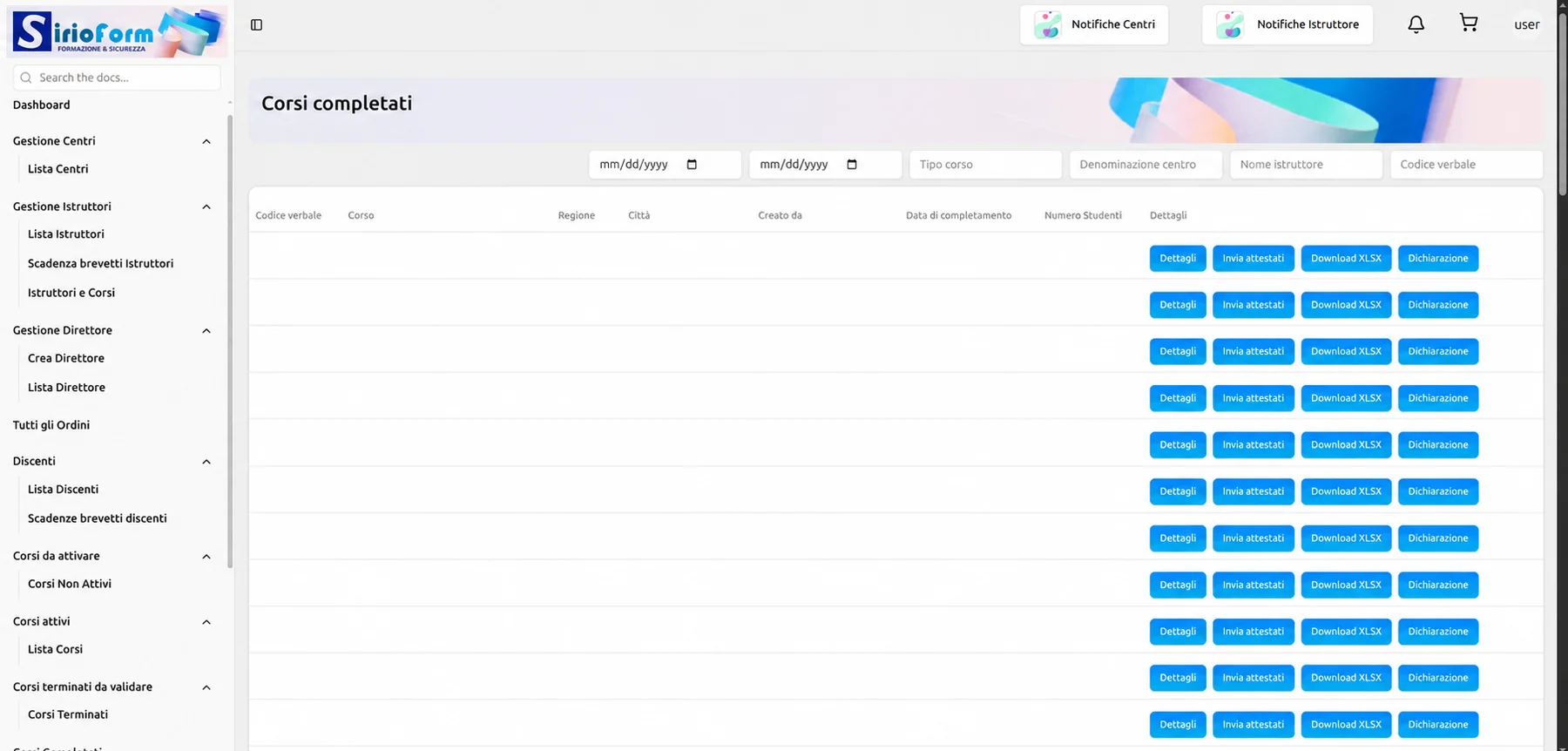Click Dichiarazione in the seventh row
The image size is (1568, 751).
coord(1438,538)
